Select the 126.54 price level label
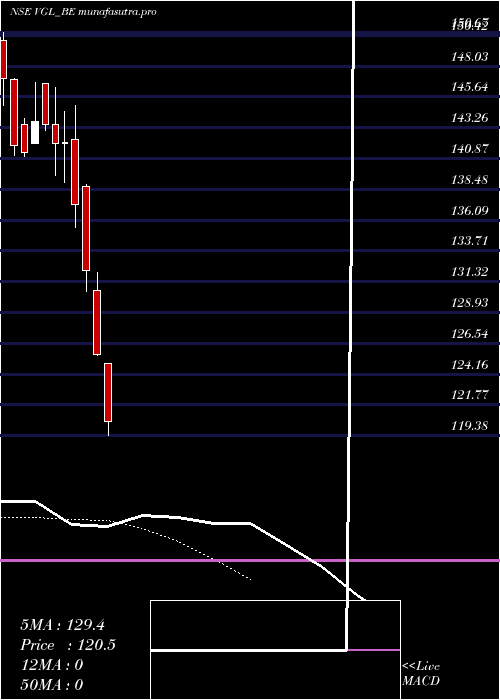Viewport: 500px width, 700px height. (x=470, y=333)
